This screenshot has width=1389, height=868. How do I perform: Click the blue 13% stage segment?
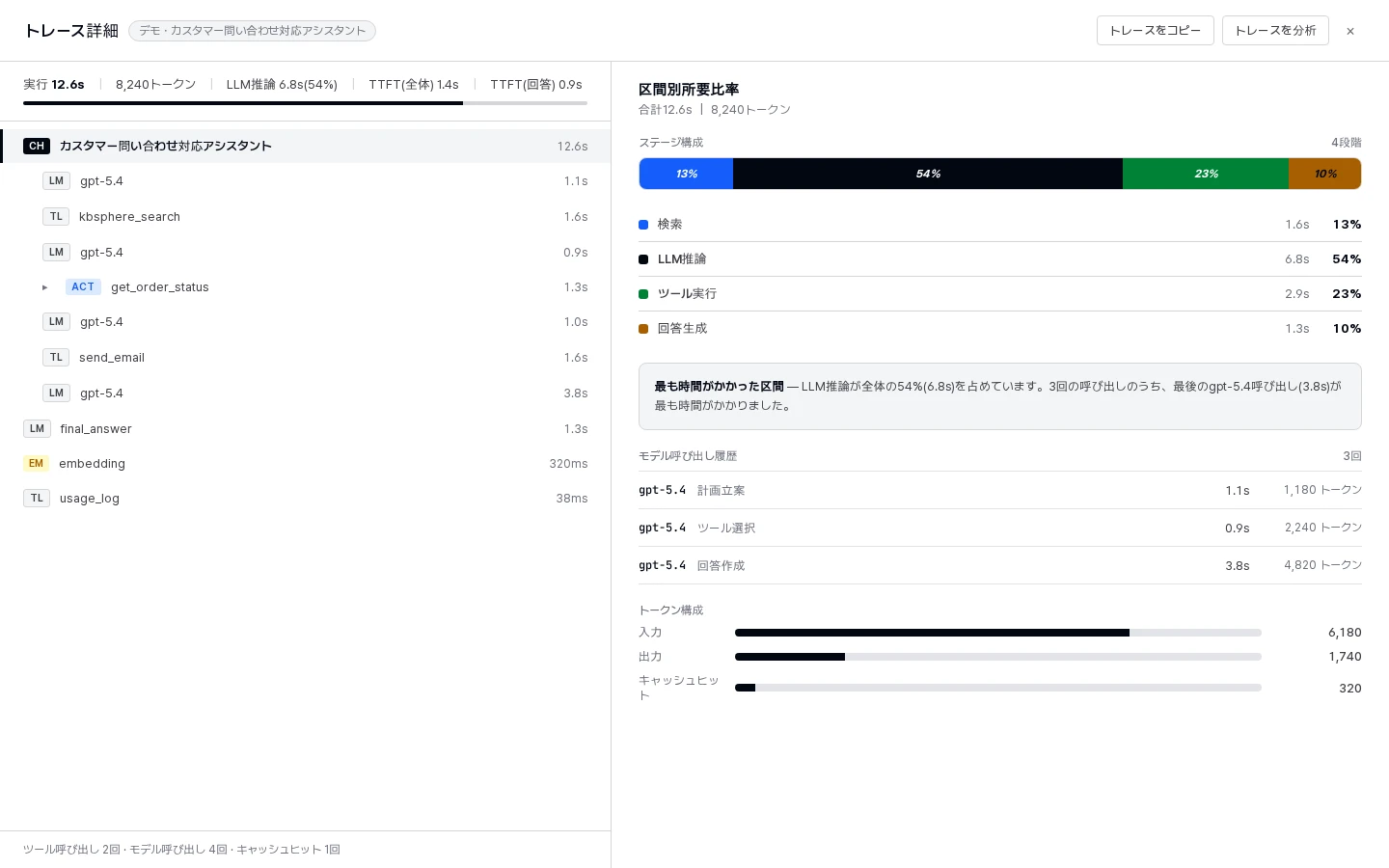pos(686,174)
